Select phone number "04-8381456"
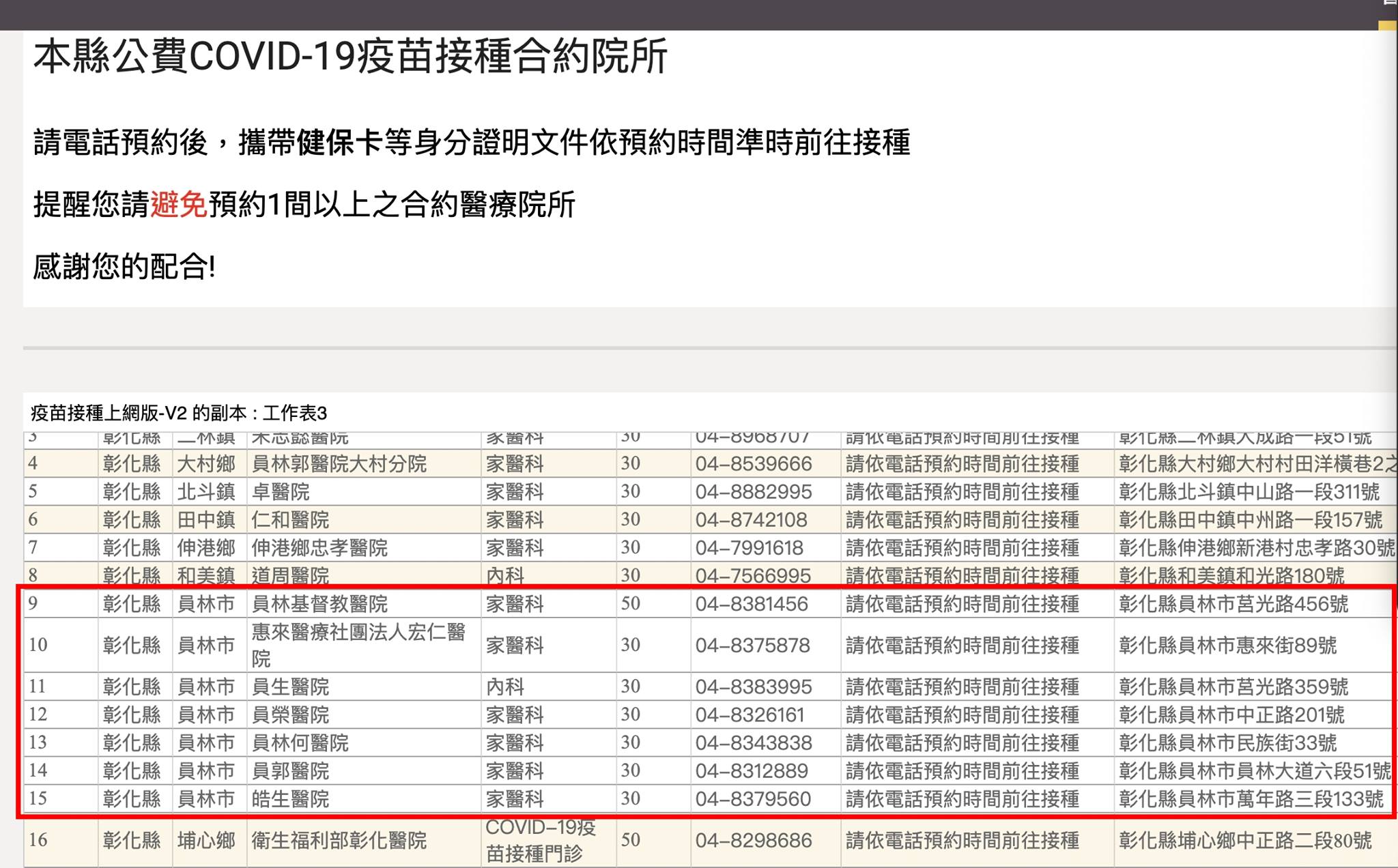Screen dimensions: 1398x868 [752, 604]
